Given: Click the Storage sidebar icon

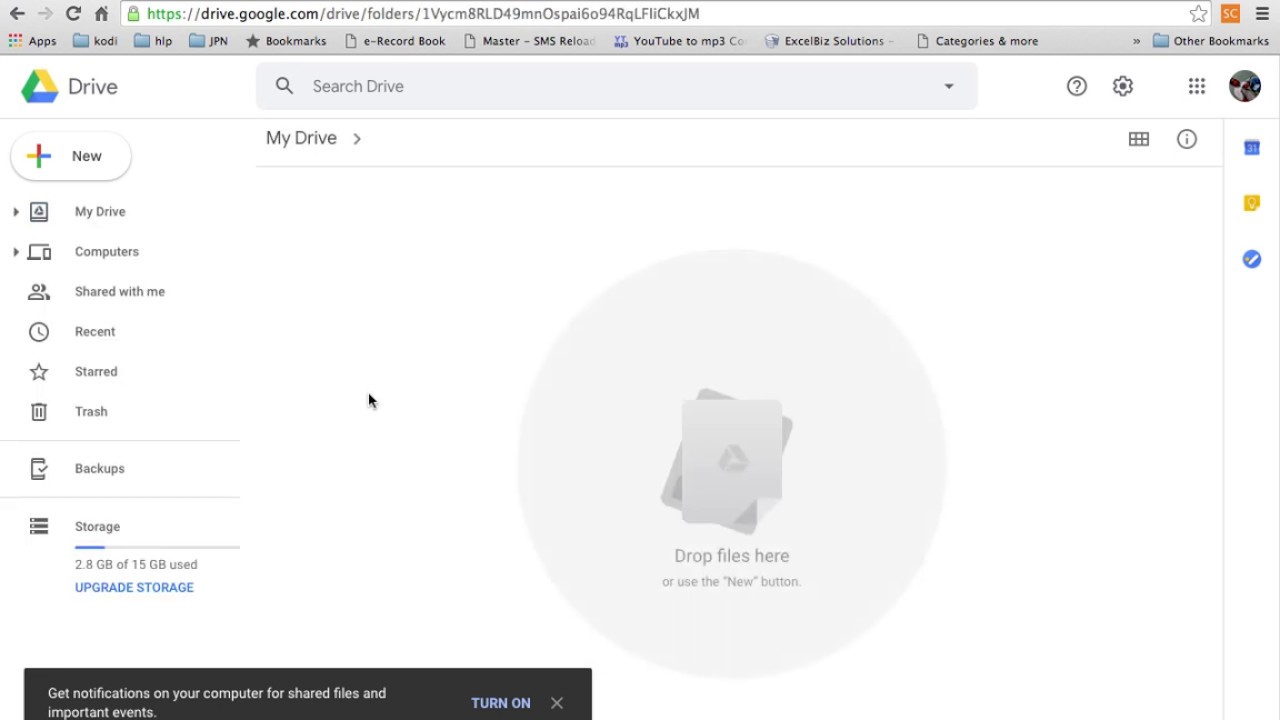Looking at the screenshot, I should tap(39, 526).
